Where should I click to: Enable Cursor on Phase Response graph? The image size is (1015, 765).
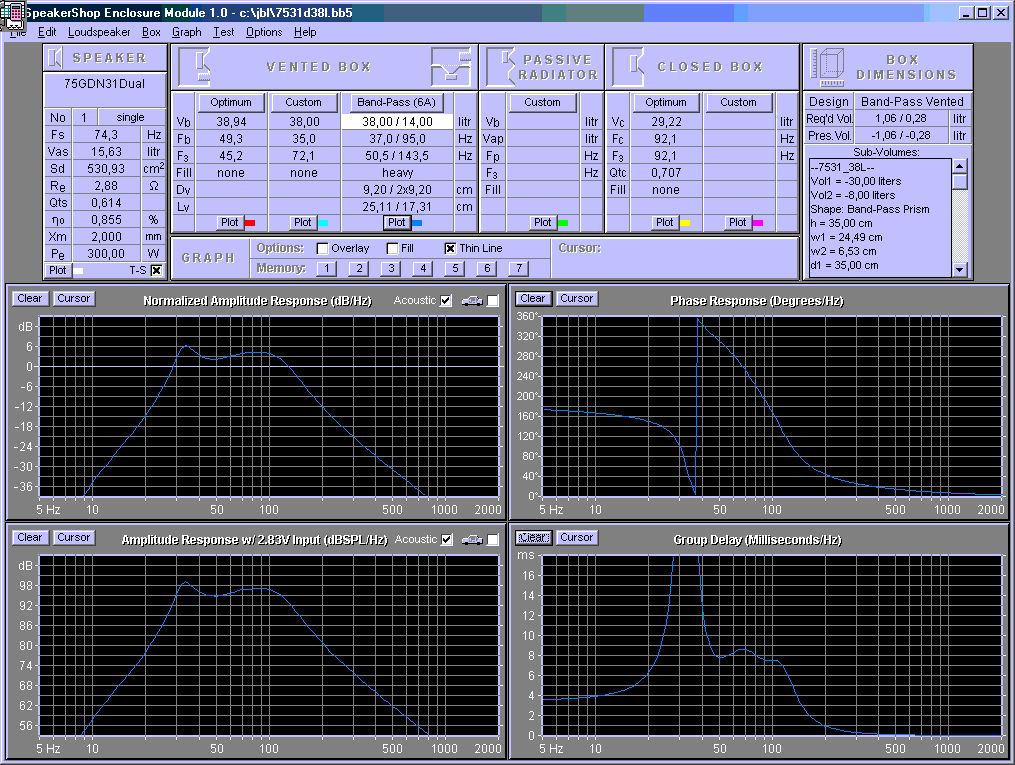[576, 298]
